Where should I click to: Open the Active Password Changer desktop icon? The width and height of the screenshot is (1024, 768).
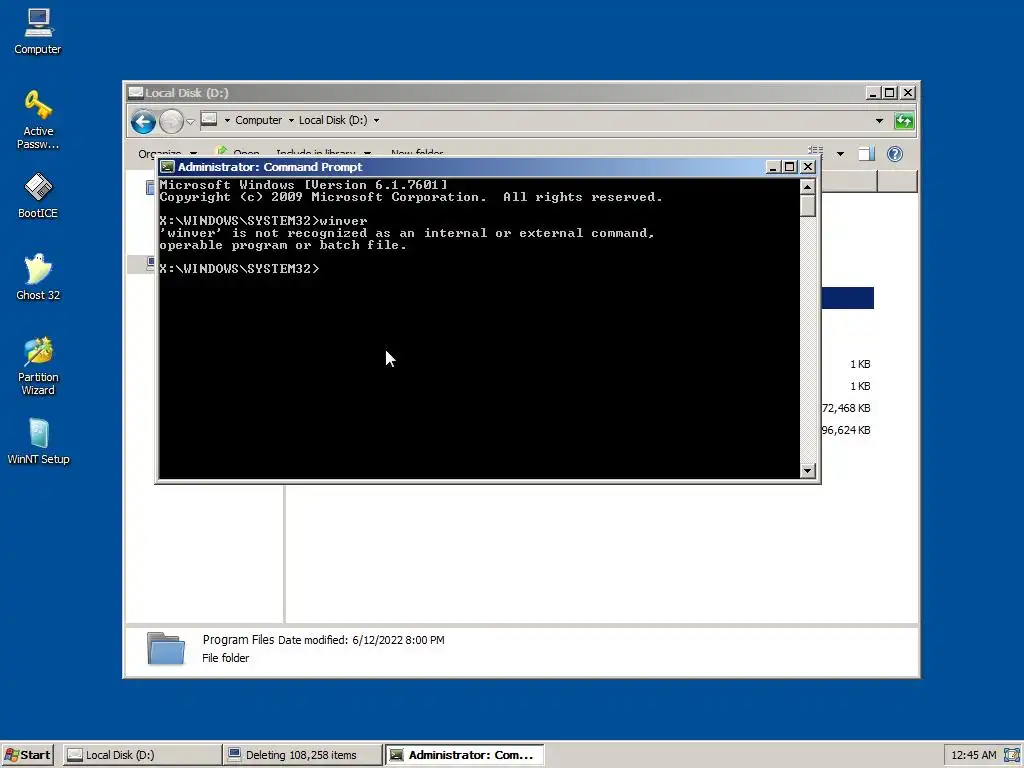[38, 120]
